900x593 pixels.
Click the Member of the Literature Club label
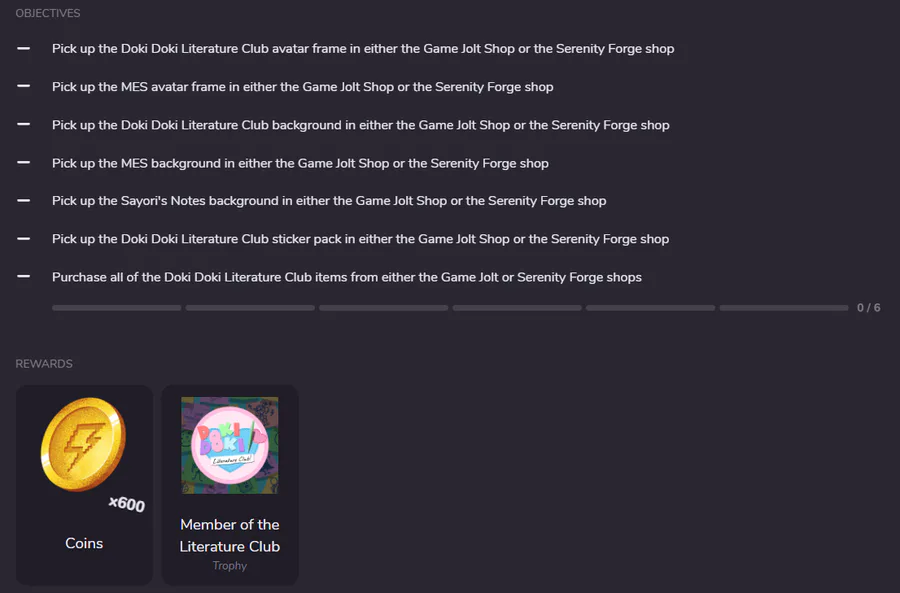tap(230, 536)
